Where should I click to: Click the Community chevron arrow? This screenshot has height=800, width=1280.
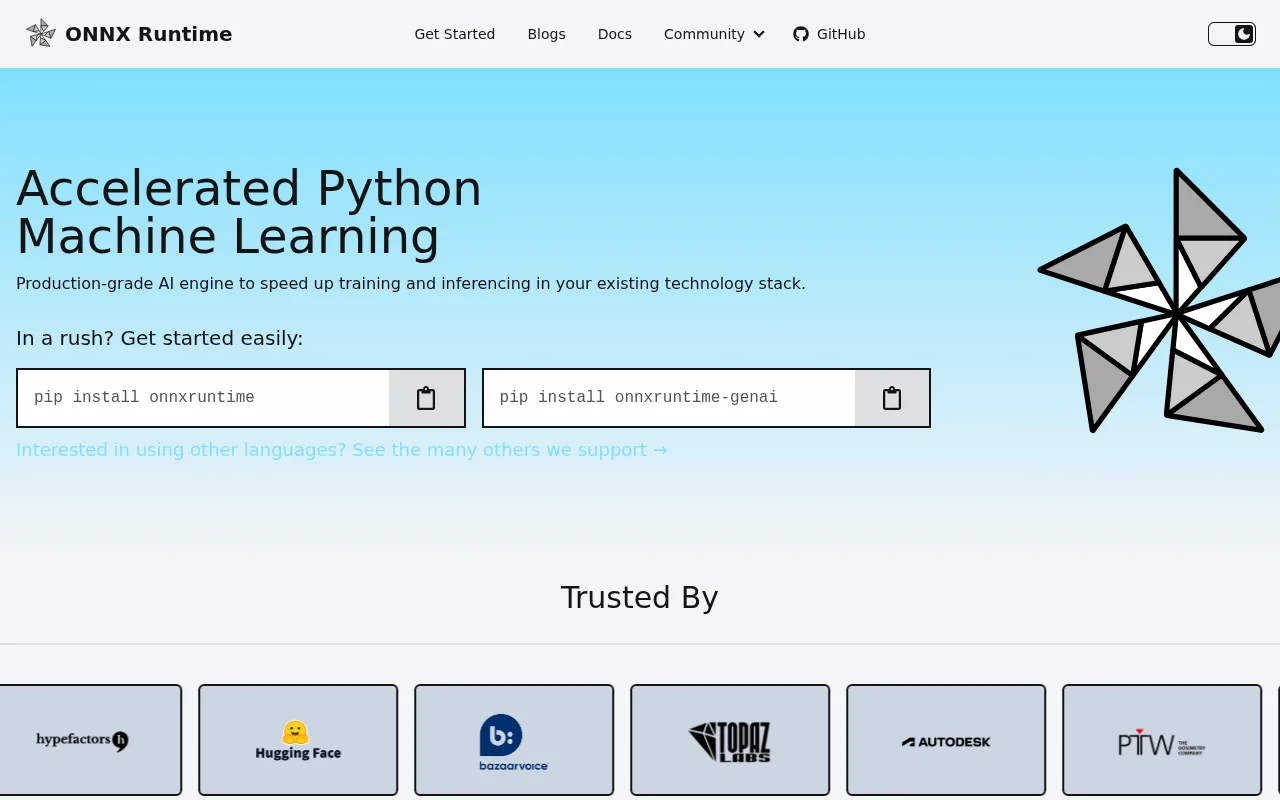click(759, 34)
